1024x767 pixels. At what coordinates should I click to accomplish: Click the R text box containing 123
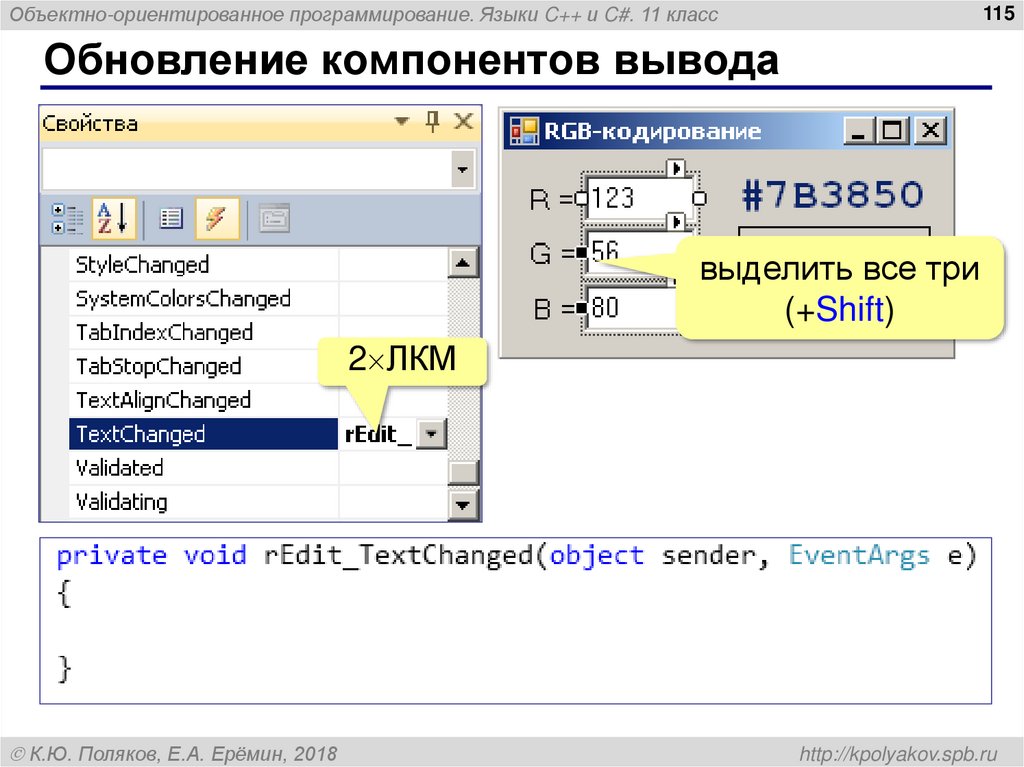point(640,198)
